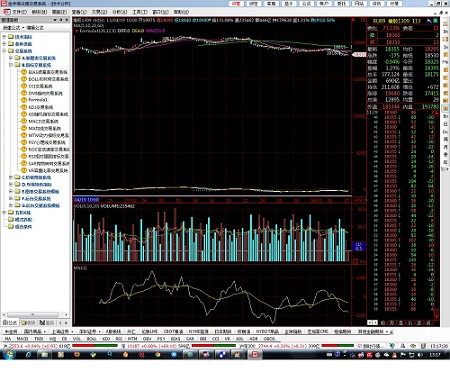Open the CBOT market tab
The width and height of the screenshot is (450, 372).
173,332
